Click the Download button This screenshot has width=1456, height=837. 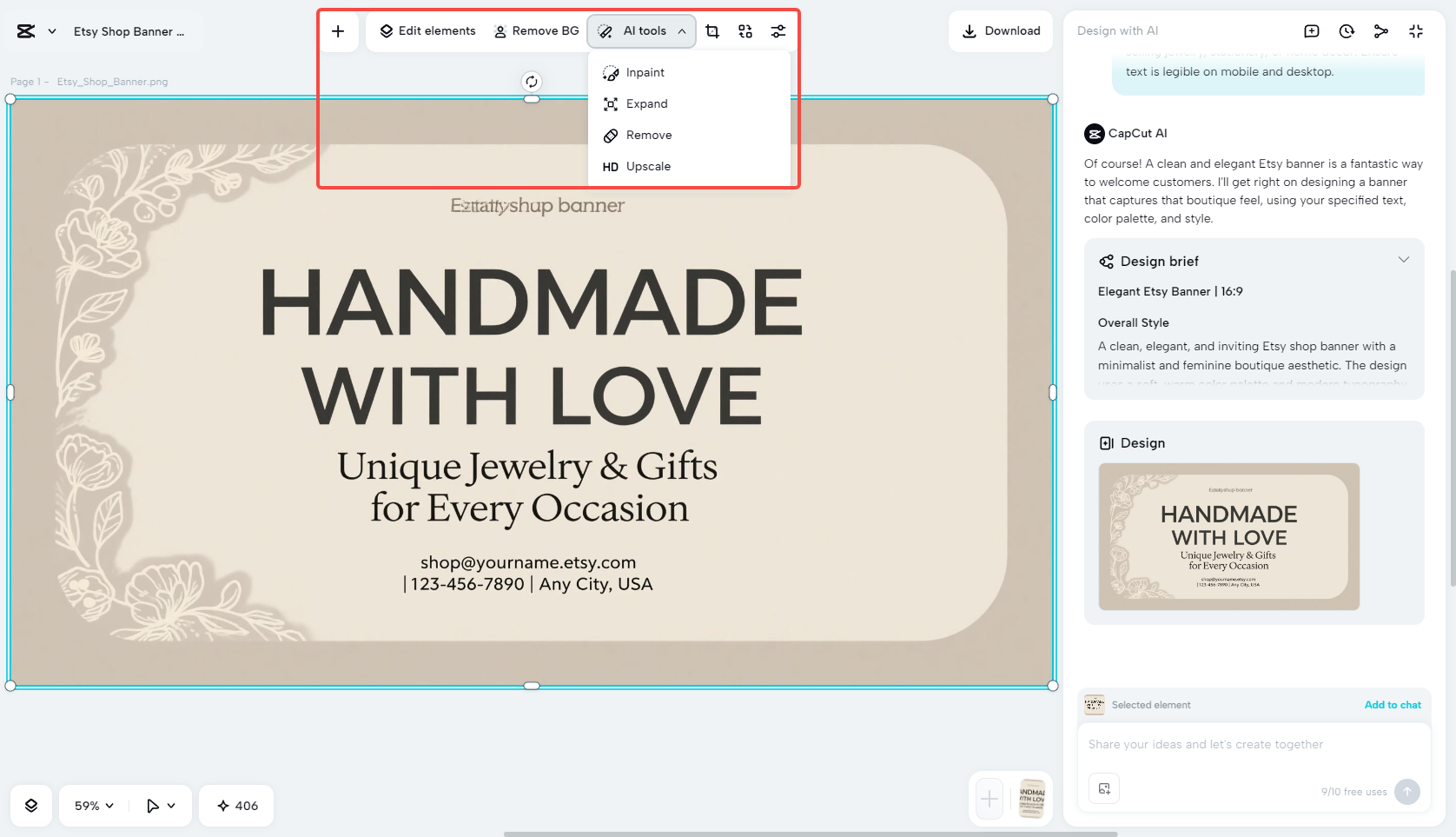[1000, 30]
